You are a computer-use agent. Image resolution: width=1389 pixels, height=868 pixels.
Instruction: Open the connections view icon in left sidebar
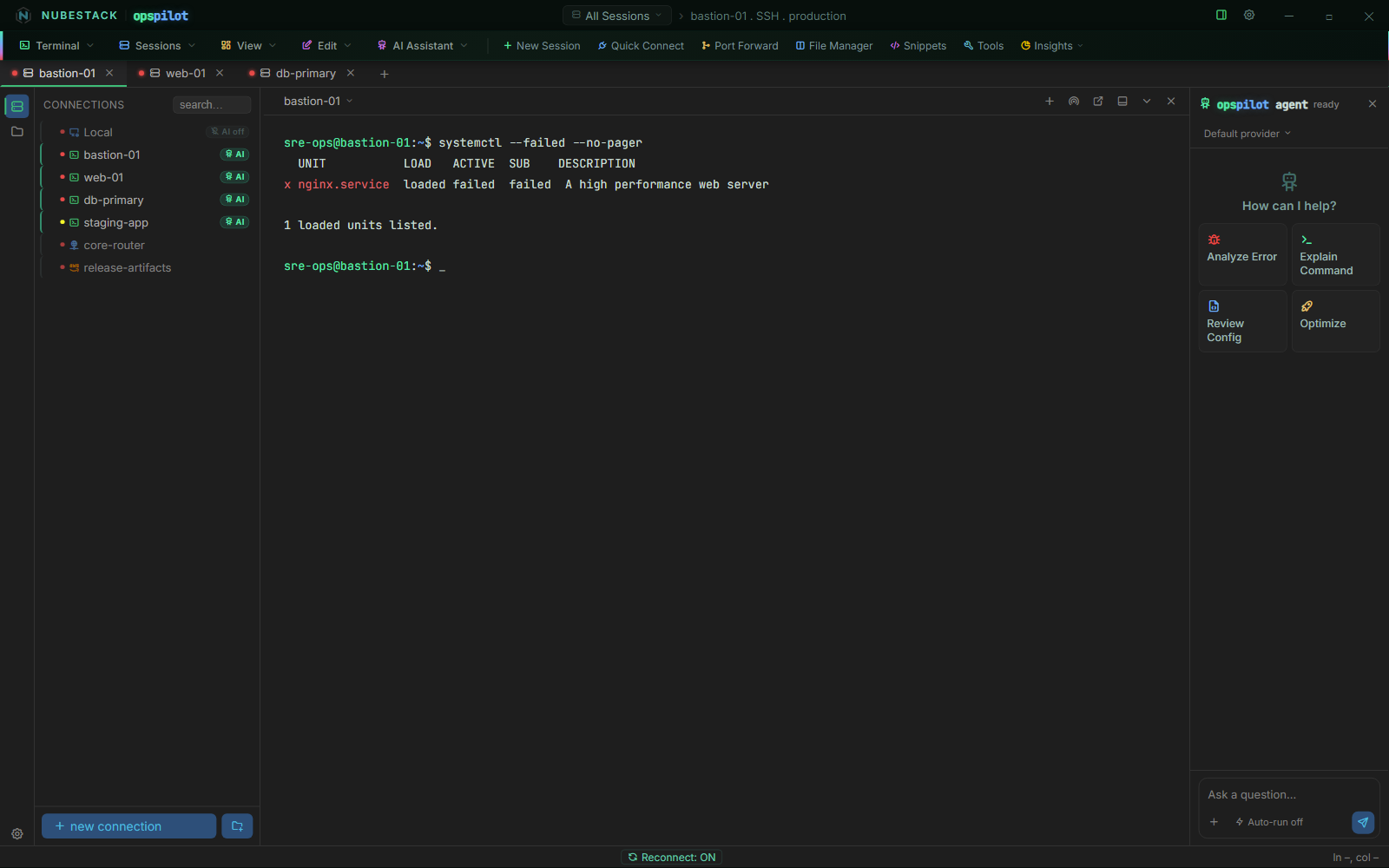coord(17,106)
